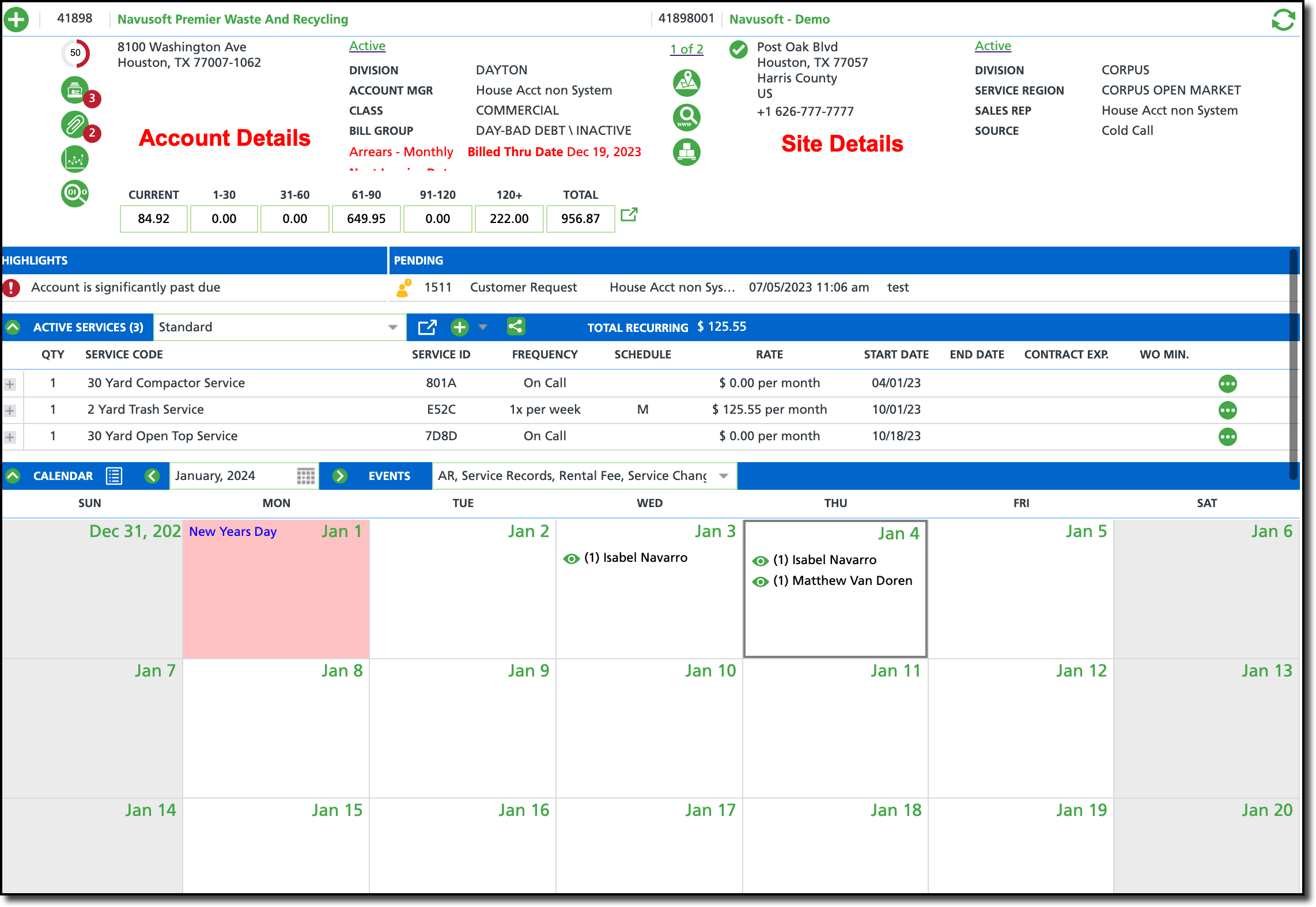
Task: Click the refresh icon at top right
Action: 1283,20
